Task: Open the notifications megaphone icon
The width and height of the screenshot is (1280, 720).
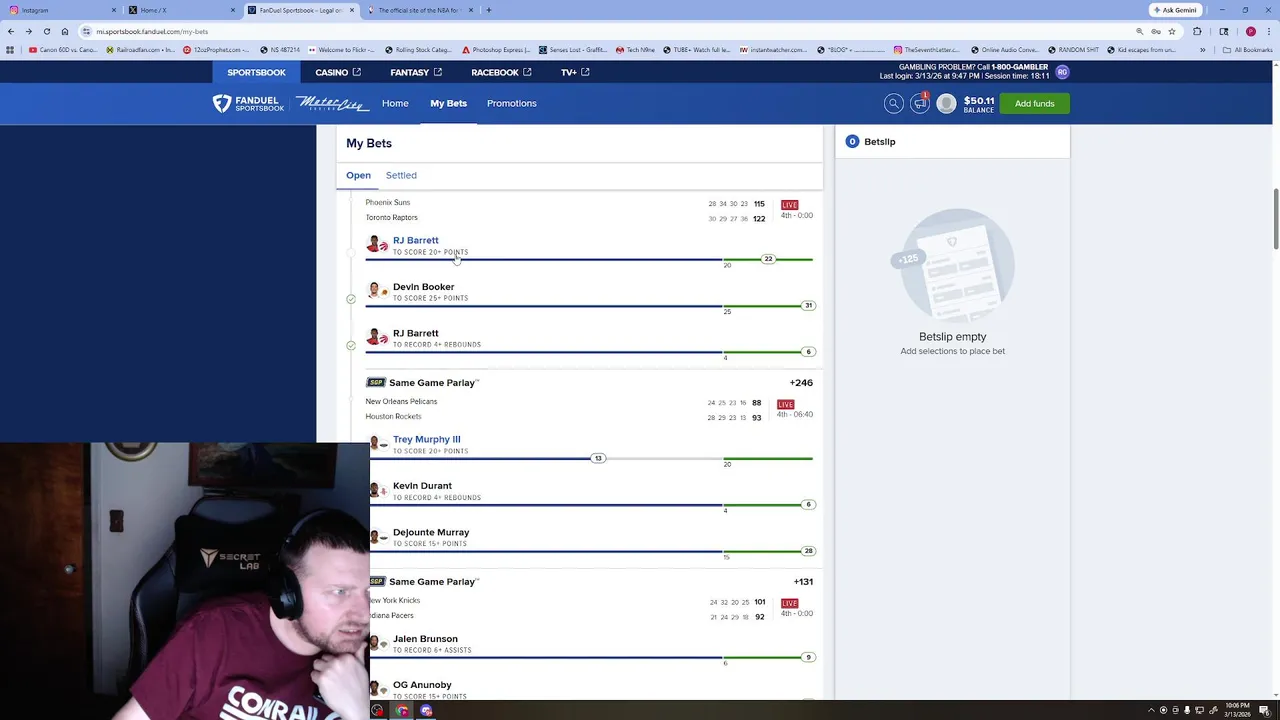Action: pos(920,103)
